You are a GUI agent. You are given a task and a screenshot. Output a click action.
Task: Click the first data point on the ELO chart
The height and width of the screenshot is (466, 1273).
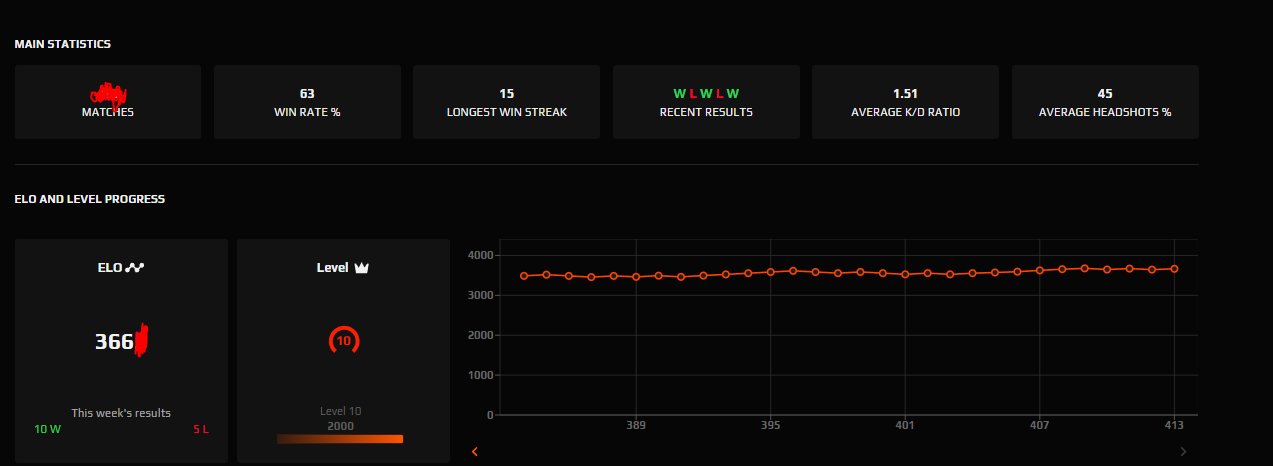524,275
